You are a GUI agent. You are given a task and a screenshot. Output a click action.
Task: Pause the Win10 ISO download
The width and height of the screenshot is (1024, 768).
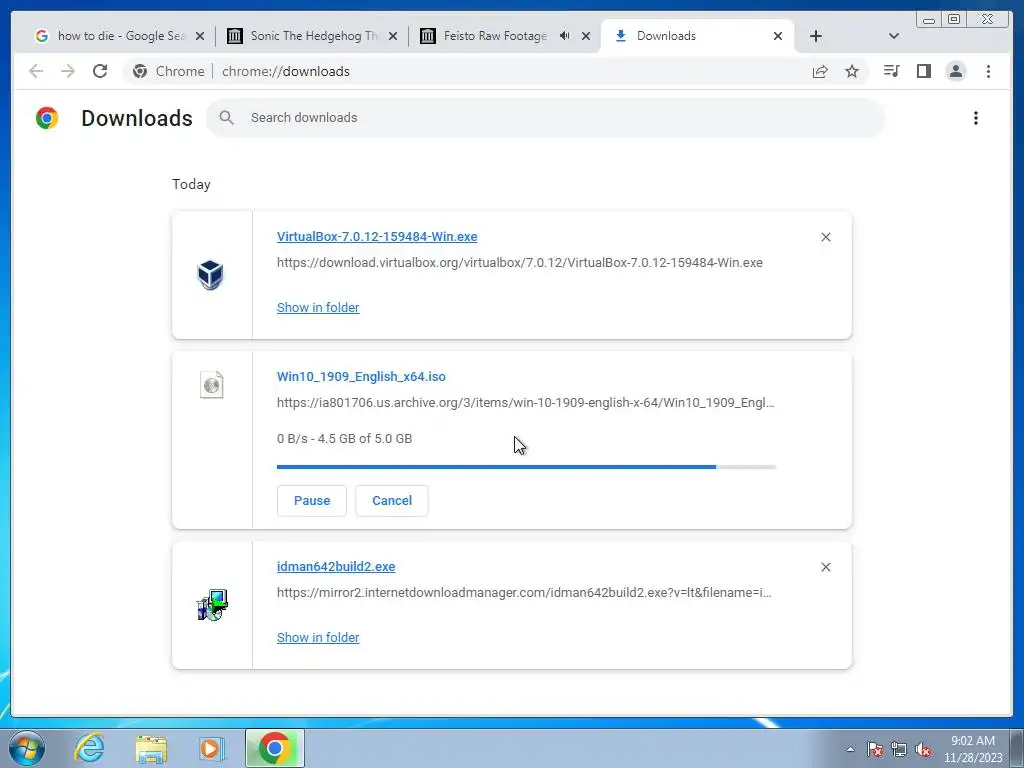tap(312, 501)
